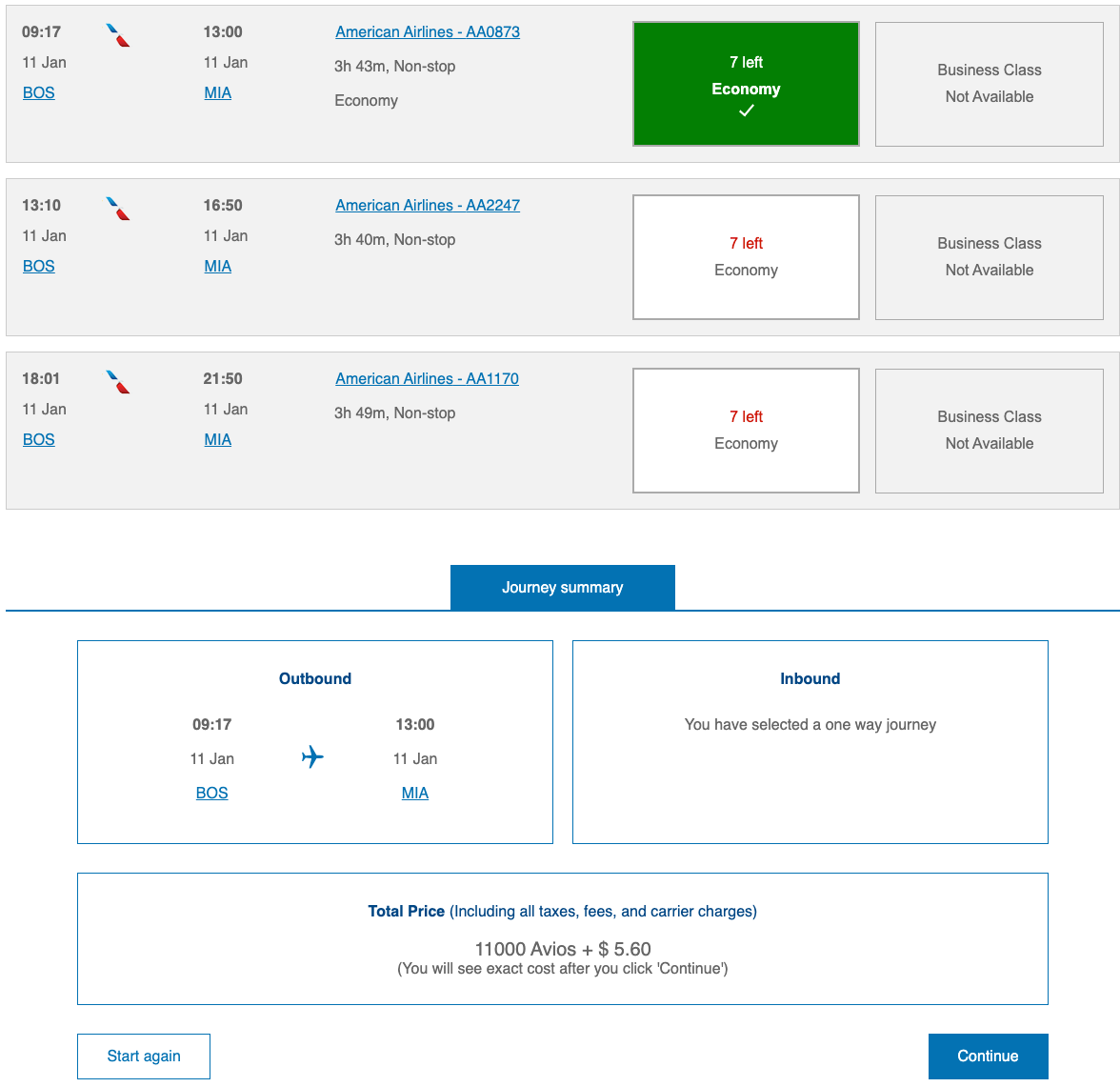Screen dimensions: 1120x1087
Task: Click the Start again button
Action: 144,1057
